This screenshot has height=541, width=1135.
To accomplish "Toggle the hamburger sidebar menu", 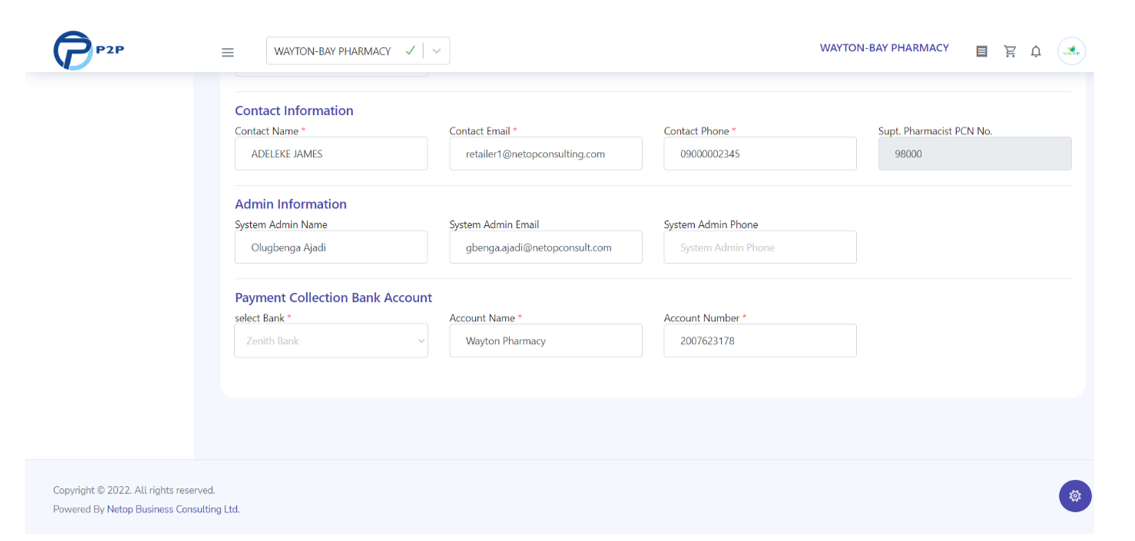I will (x=227, y=52).
